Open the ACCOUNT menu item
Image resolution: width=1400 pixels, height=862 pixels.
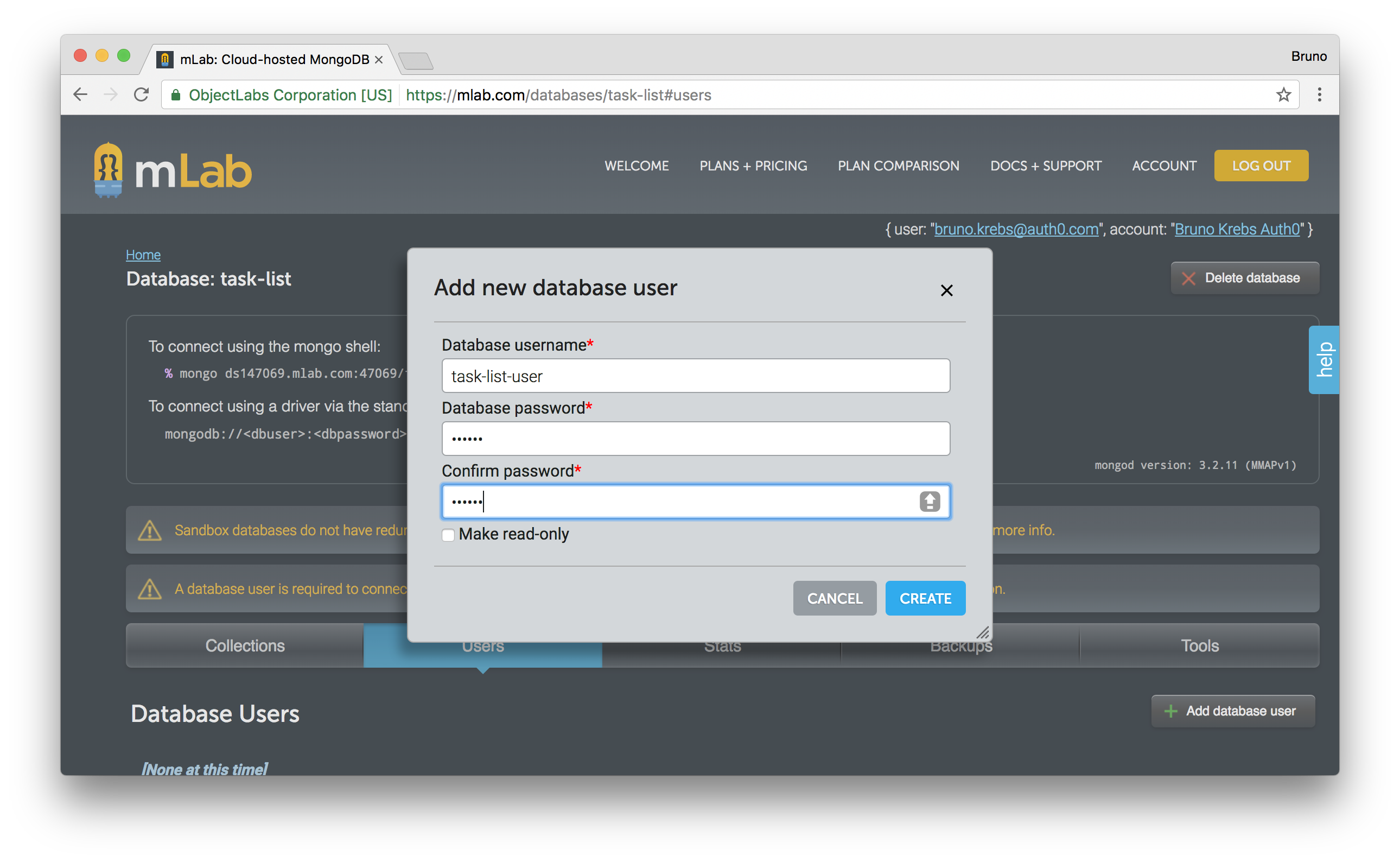point(1163,165)
